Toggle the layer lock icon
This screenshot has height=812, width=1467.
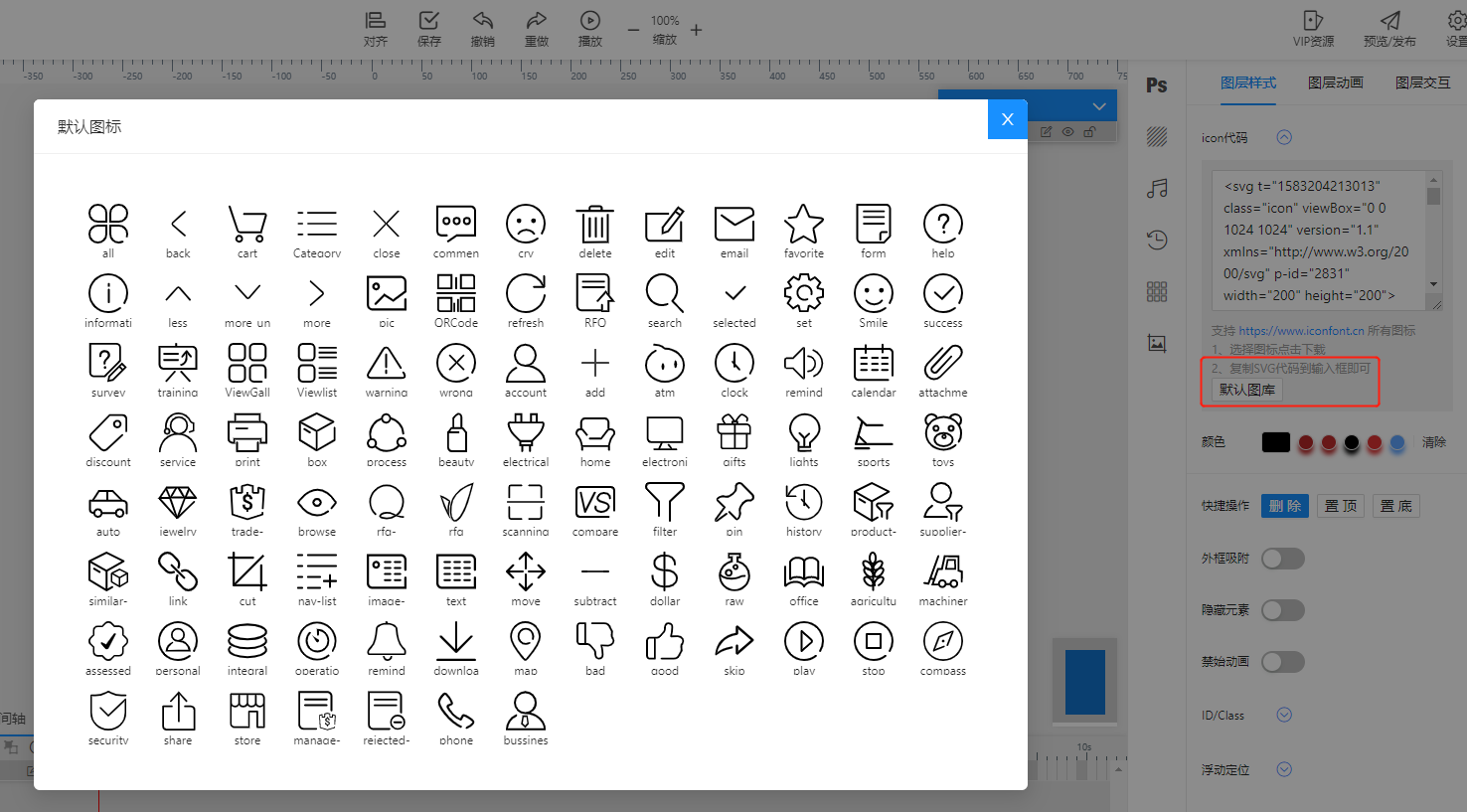tap(1089, 131)
